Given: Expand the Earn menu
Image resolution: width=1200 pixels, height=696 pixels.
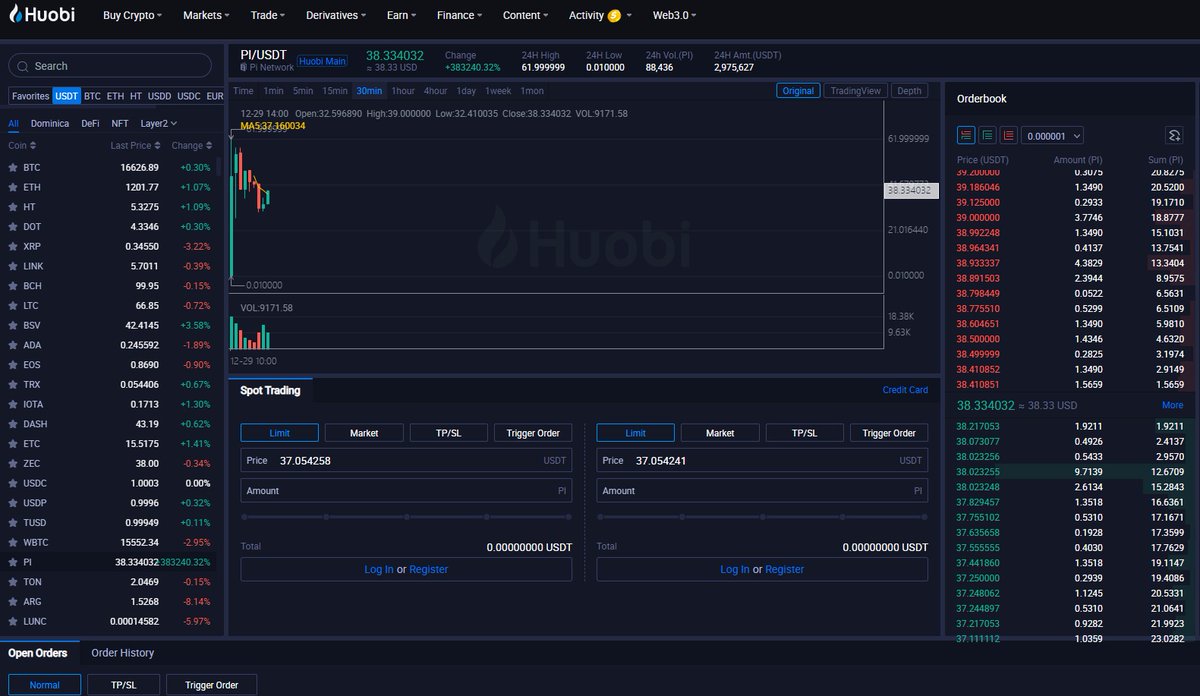Looking at the screenshot, I should coord(402,16).
